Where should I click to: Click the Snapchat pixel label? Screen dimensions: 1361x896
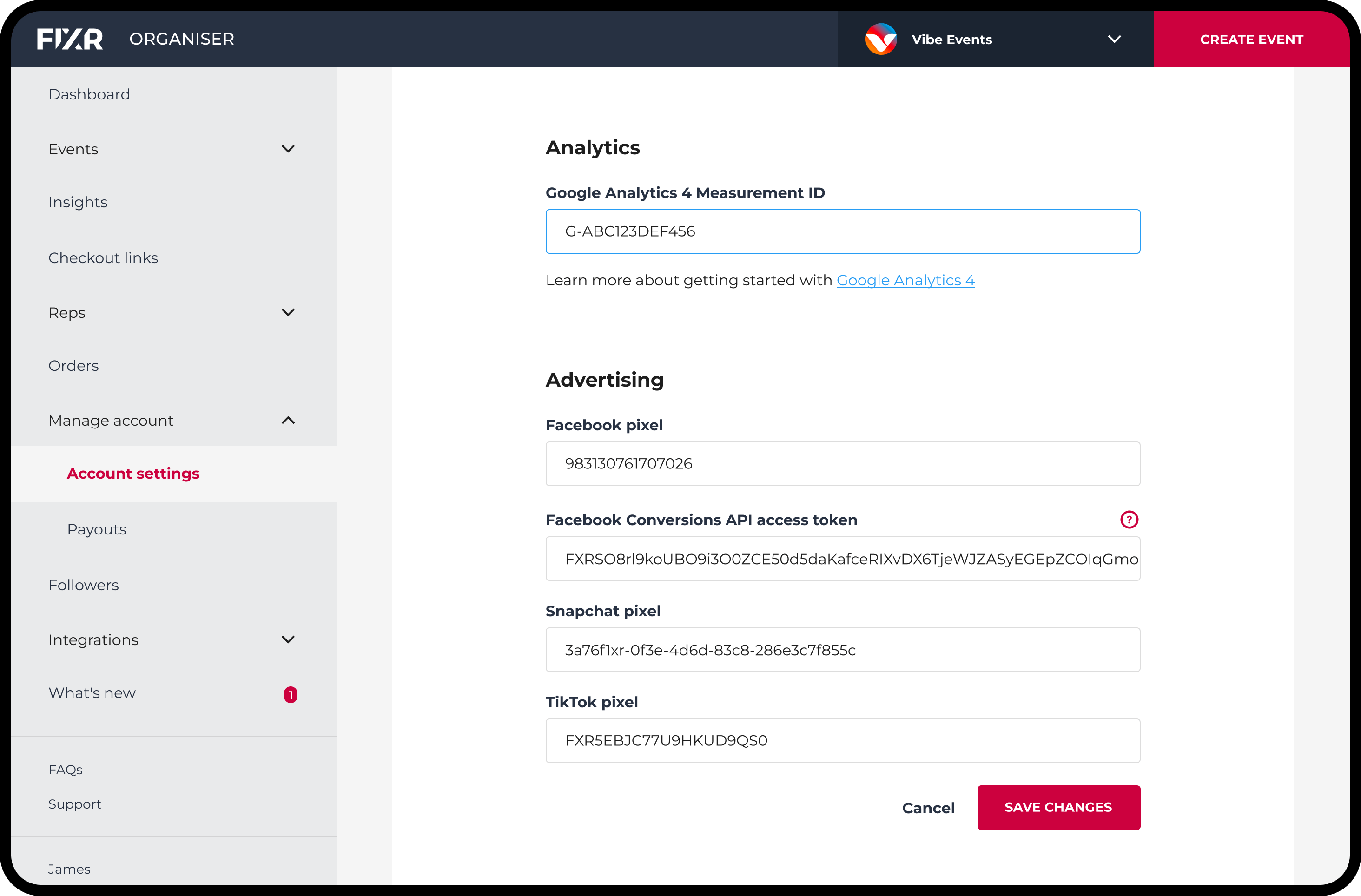coord(603,611)
